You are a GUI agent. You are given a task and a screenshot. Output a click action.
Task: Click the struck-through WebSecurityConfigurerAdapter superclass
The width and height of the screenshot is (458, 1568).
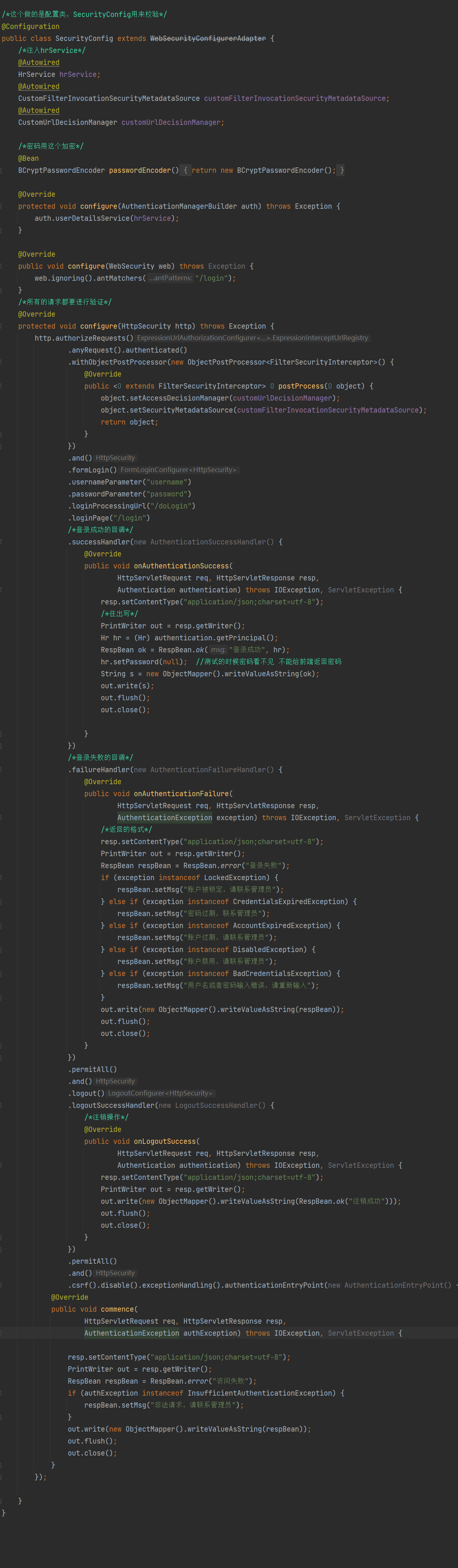pyautogui.click(x=208, y=38)
